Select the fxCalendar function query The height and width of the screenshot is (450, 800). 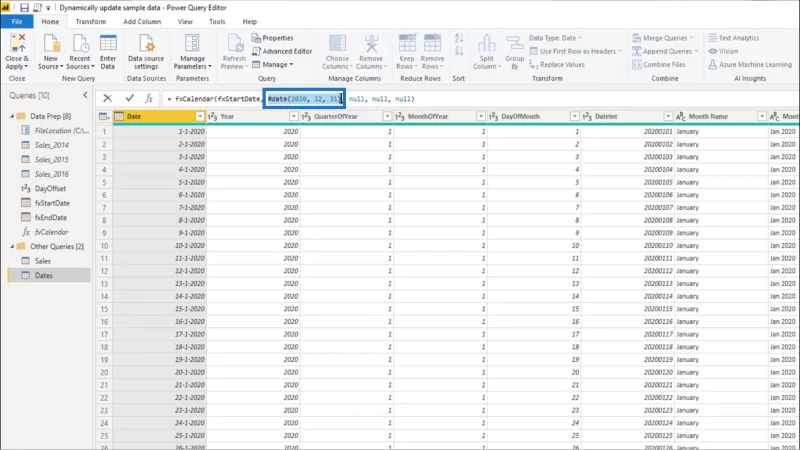click(52, 232)
